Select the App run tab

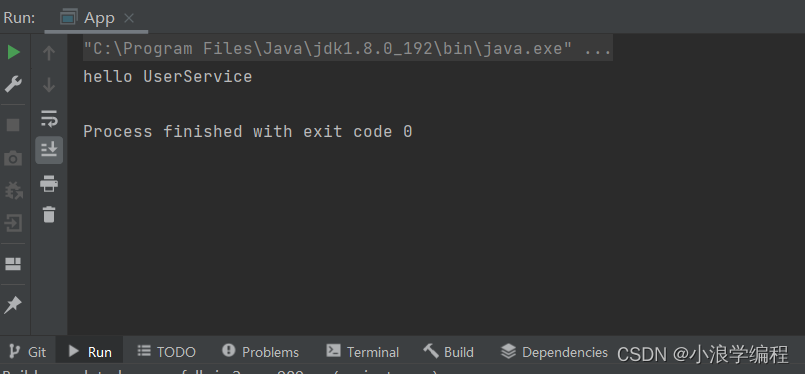point(97,18)
